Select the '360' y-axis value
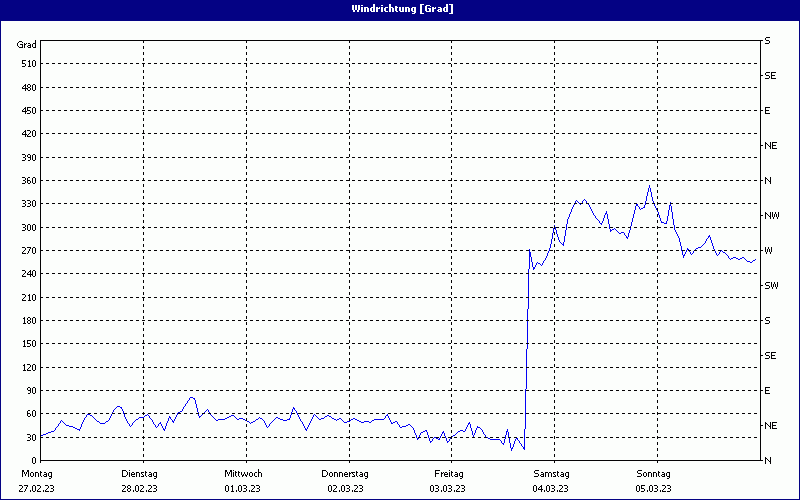The height and width of the screenshot is (500, 800). point(29,181)
